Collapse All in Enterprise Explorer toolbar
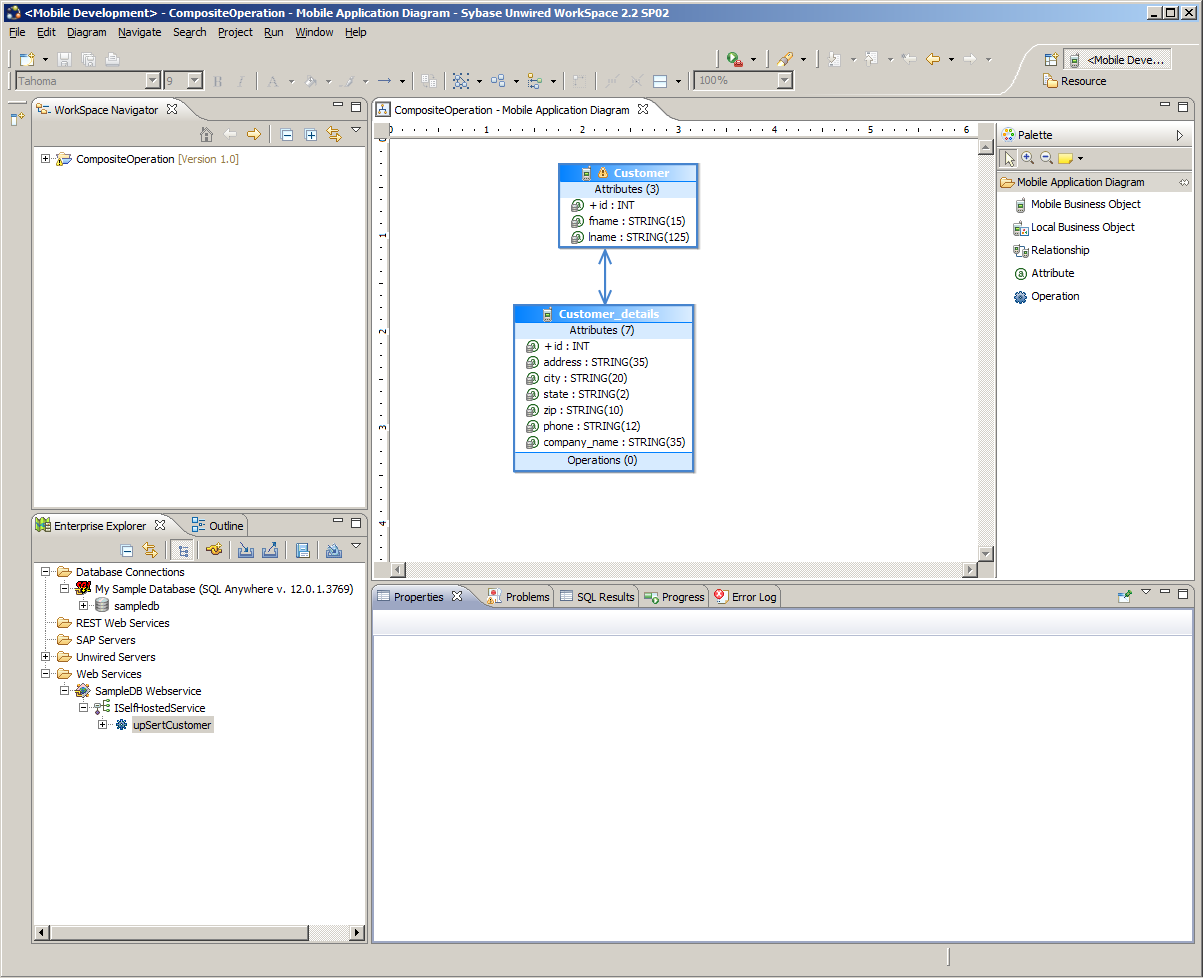This screenshot has height=978, width=1203. (127, 550)
